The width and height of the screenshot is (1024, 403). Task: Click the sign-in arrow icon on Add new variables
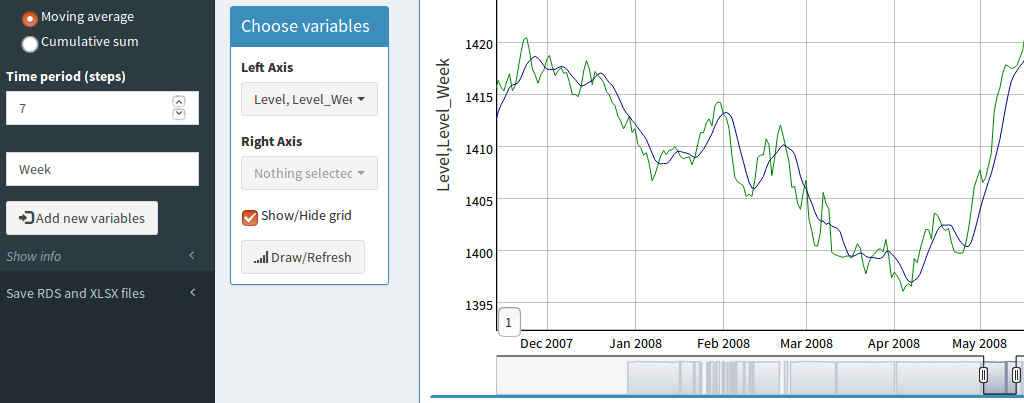(x=27, y=218)
